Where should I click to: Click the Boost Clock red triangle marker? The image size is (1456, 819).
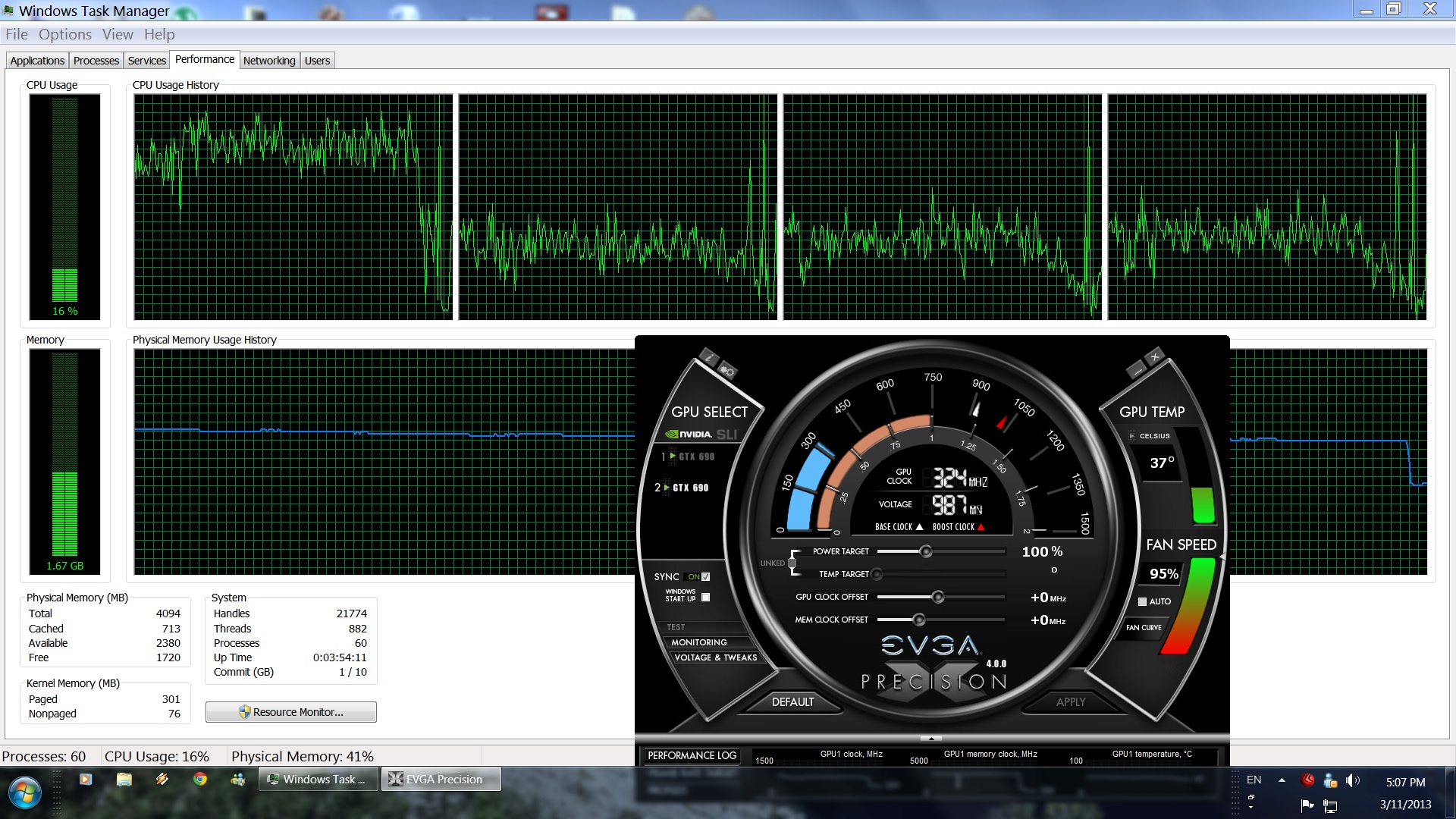pyautogui.click(x=981, y=527)
